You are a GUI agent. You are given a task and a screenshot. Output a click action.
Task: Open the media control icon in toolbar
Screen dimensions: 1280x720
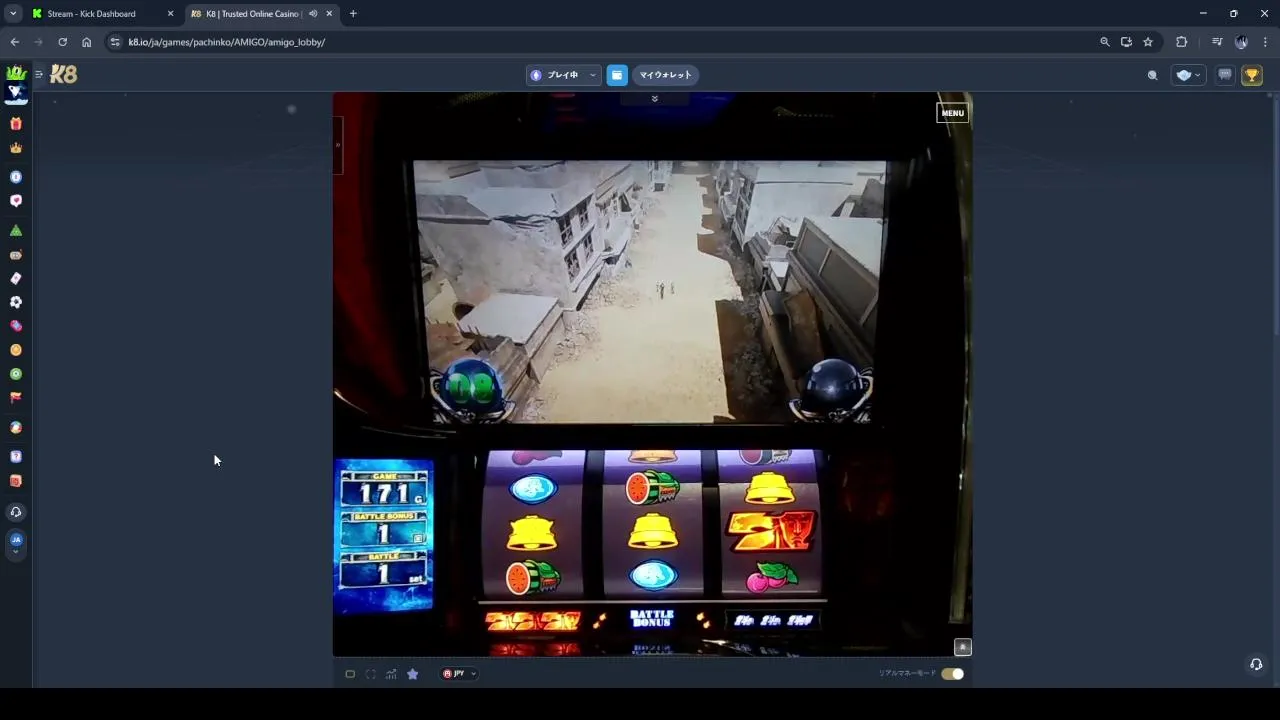click(1217, 42)
